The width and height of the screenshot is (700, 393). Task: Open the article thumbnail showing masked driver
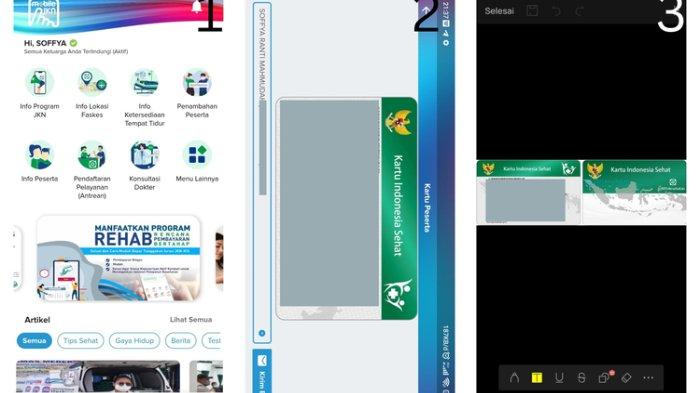pyautogui.click(x=98, y=376)
